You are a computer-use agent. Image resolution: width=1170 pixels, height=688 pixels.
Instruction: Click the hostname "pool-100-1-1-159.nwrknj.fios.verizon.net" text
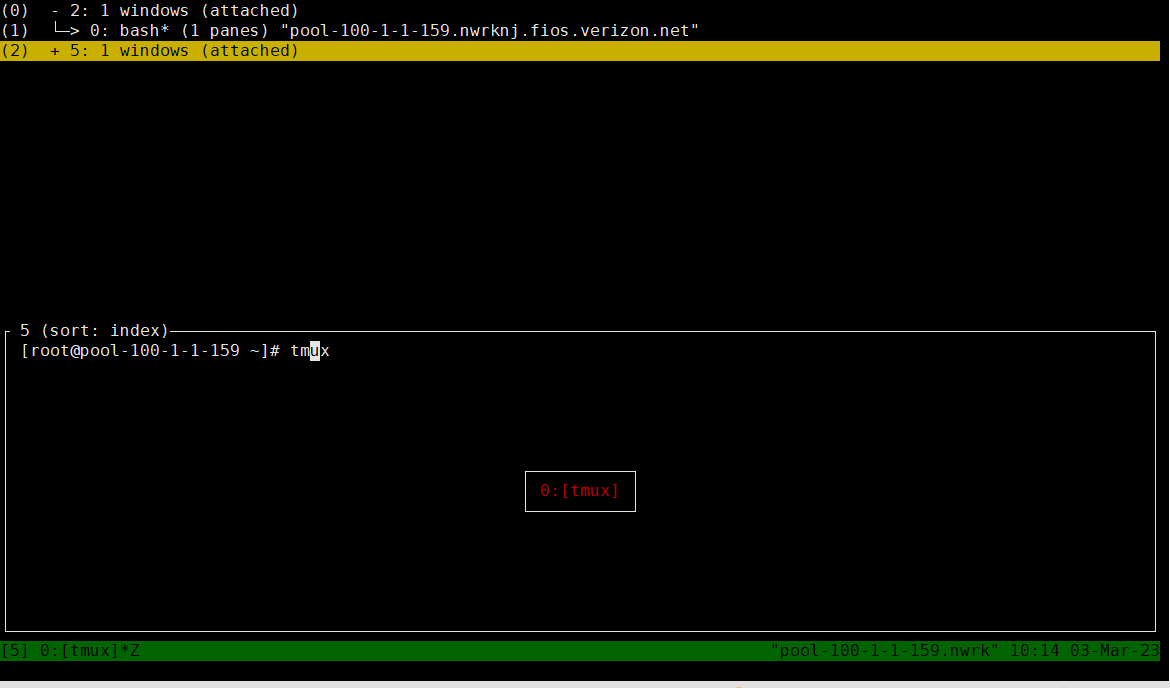pyautogui.click(x=489, y=31)
